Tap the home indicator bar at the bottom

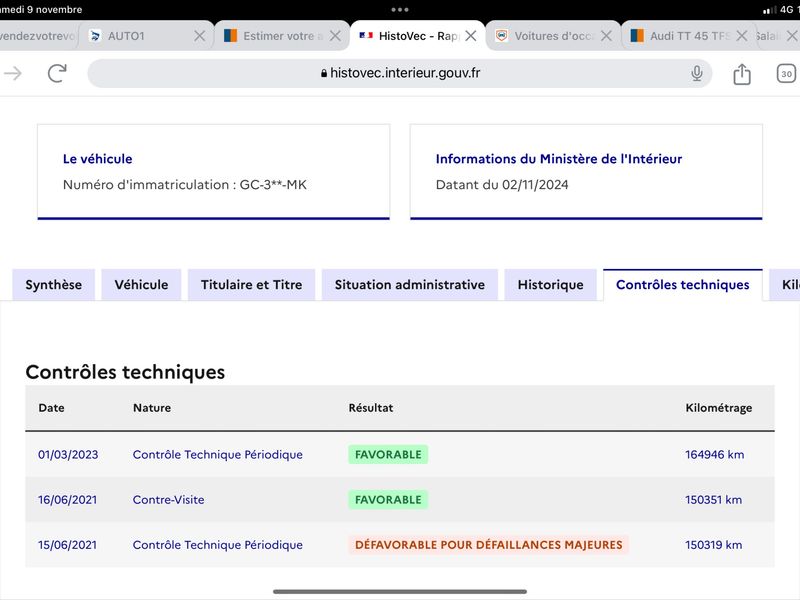[x=400, y=591]
